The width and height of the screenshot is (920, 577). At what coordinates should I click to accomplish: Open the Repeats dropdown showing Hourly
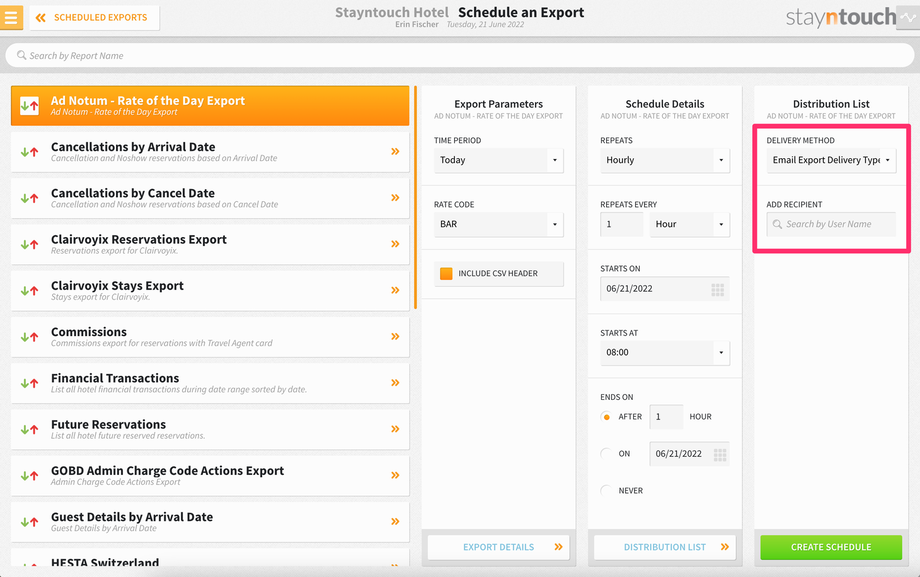click(x=665, y=160)
